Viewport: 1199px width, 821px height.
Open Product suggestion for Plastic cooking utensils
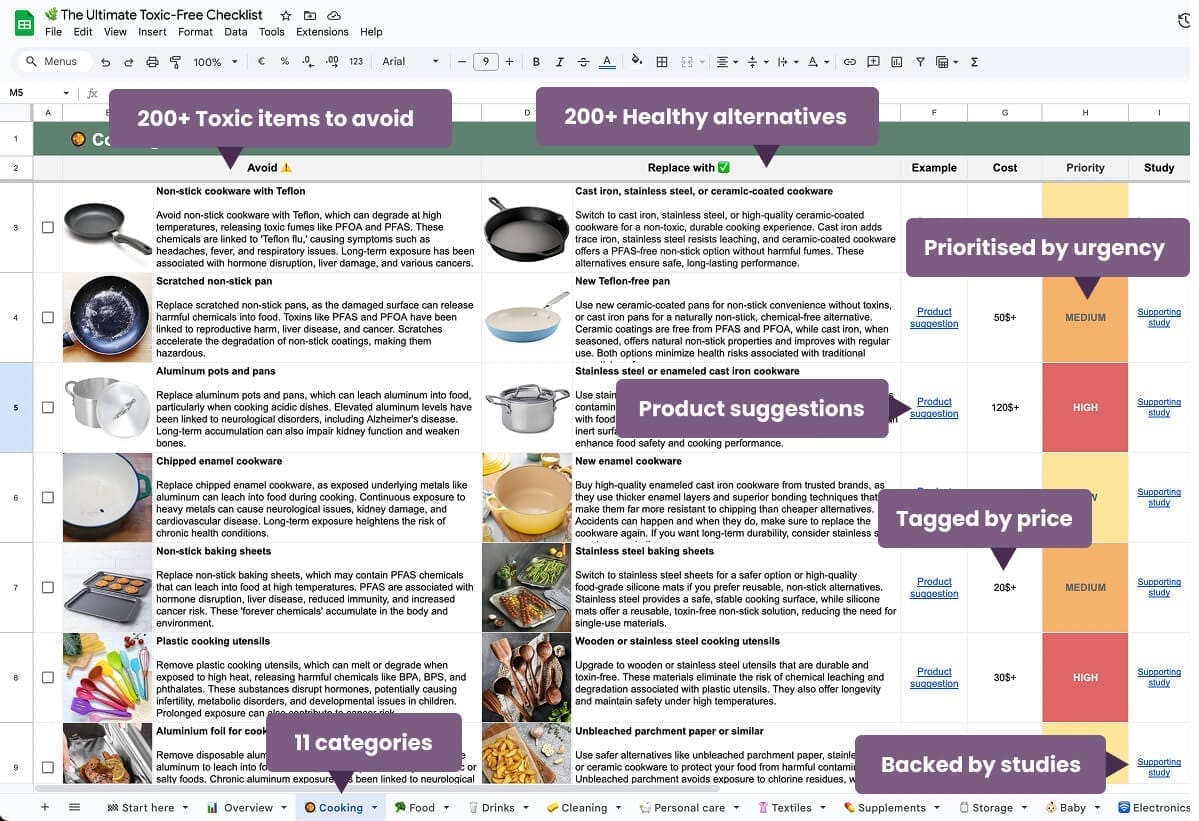(934, 677)
